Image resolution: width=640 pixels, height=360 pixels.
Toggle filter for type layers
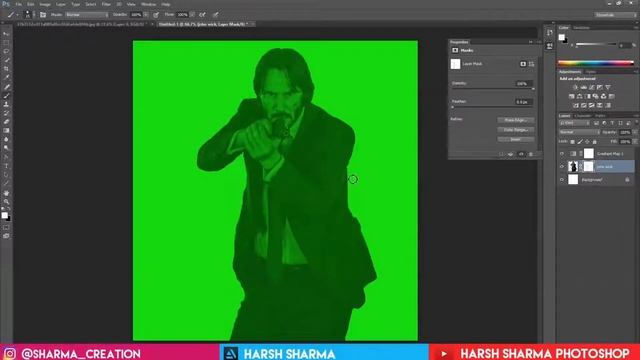(612, 123)
